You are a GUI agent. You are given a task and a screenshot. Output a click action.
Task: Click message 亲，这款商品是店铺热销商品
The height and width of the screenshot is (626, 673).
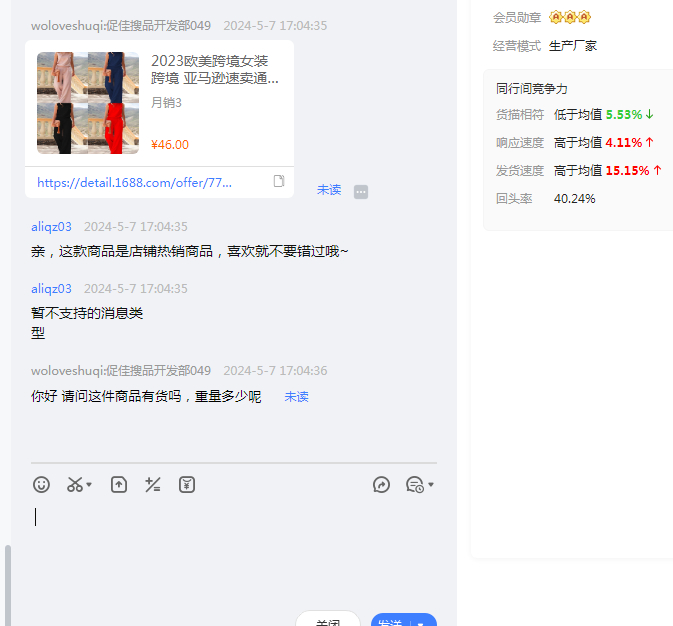(189, 251)
